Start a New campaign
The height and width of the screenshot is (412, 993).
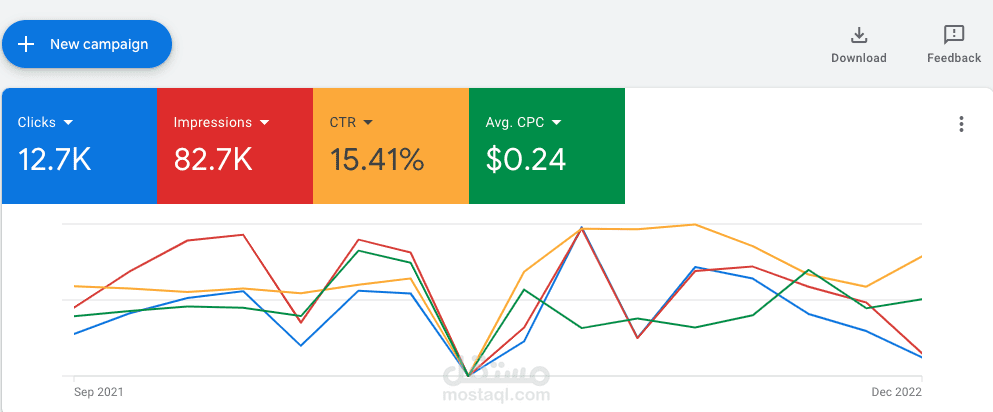pos(87,44)
